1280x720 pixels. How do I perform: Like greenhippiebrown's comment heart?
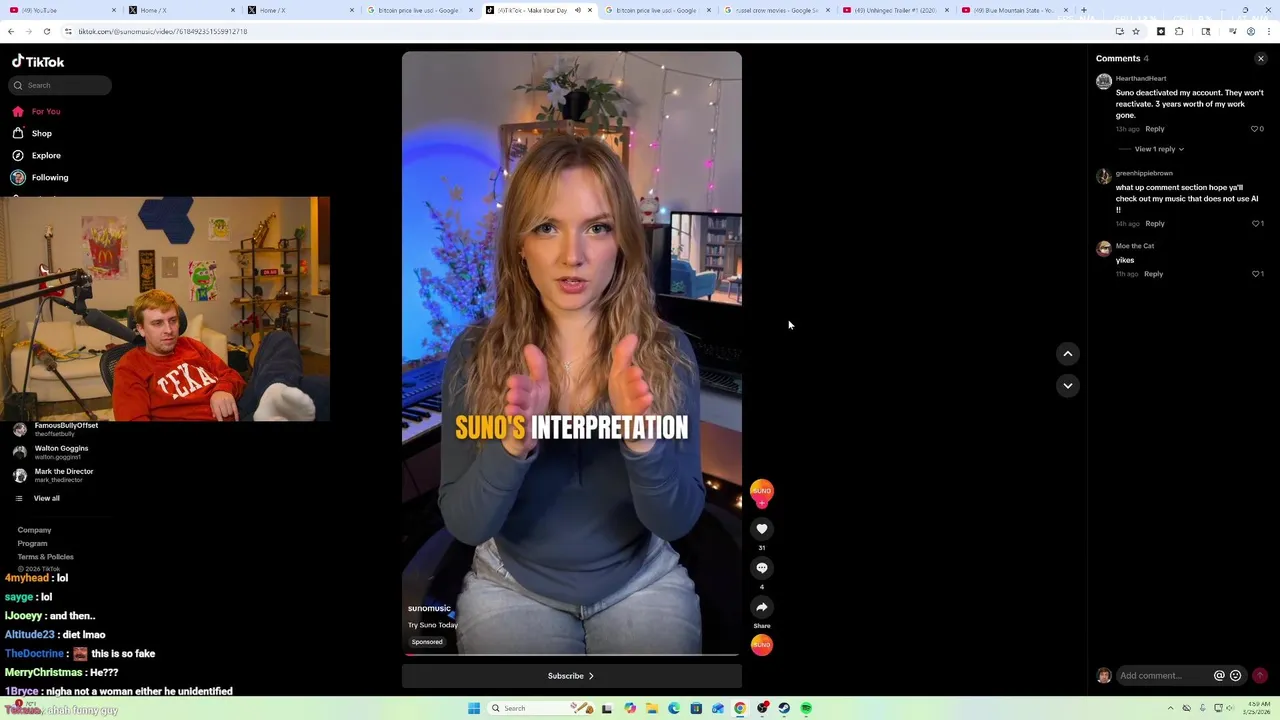(1256, 224)
